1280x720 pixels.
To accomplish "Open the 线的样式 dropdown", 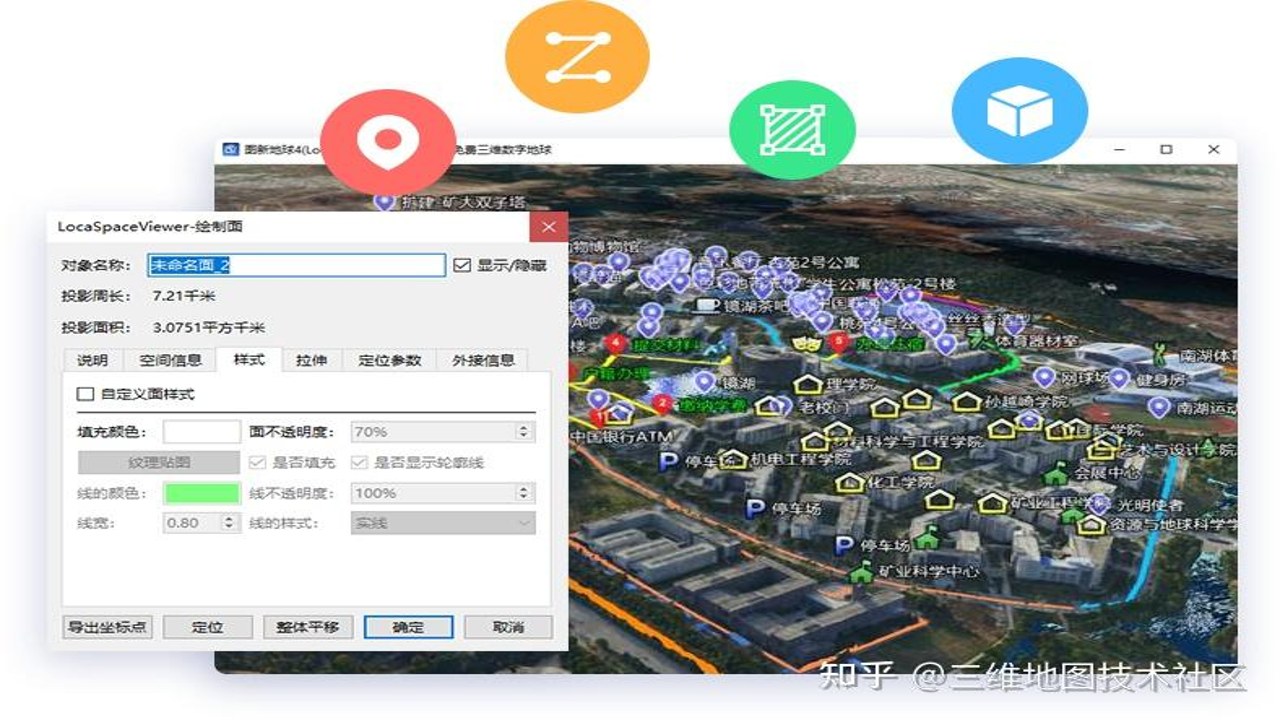I will pyautogui.click(x=443, y=523).
